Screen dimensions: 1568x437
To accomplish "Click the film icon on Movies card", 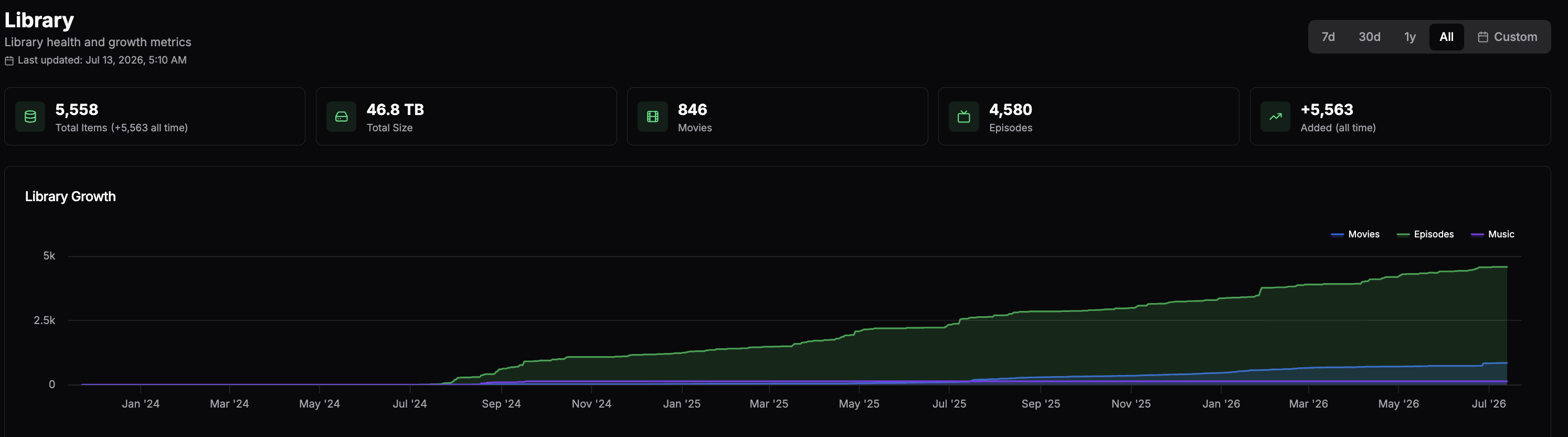I will [652, 117].
